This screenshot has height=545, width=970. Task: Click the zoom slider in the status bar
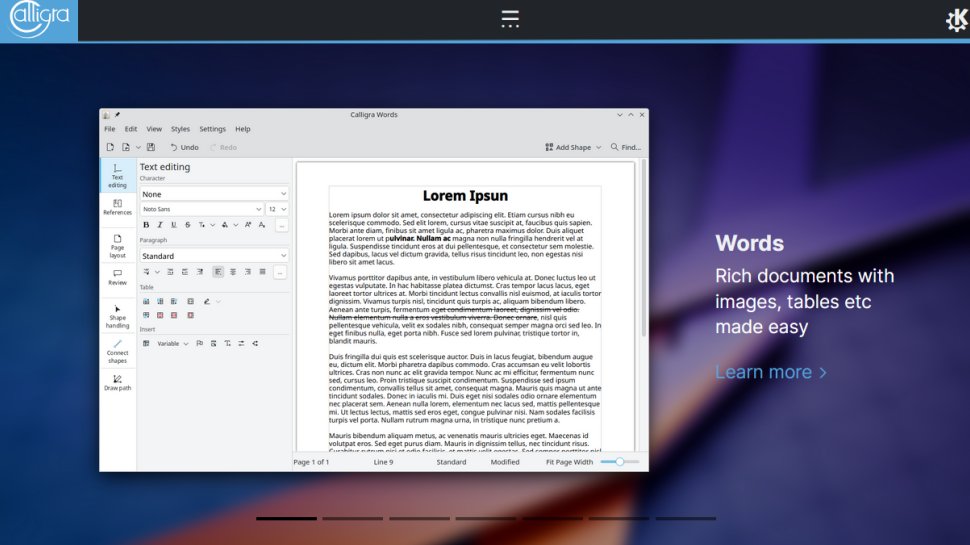coord(619,461)
